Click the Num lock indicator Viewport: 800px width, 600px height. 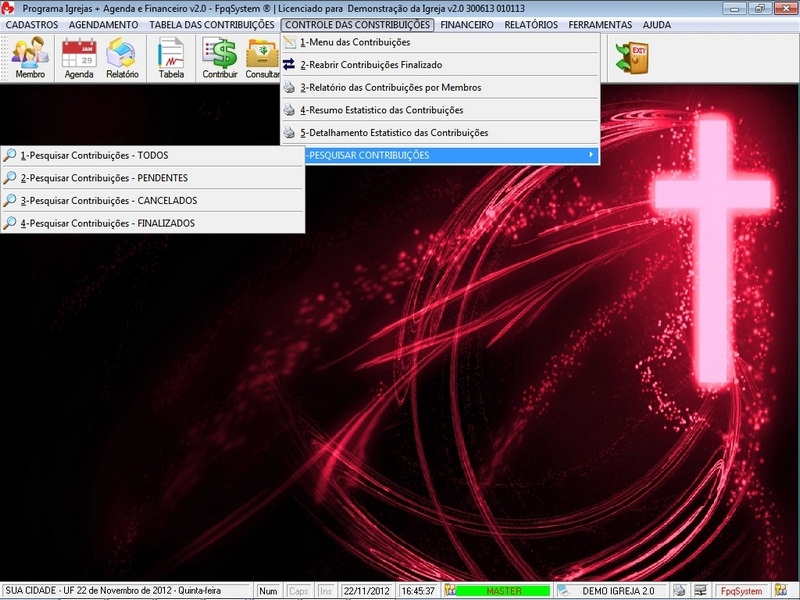pyautogui.click(x=268, y=591)
